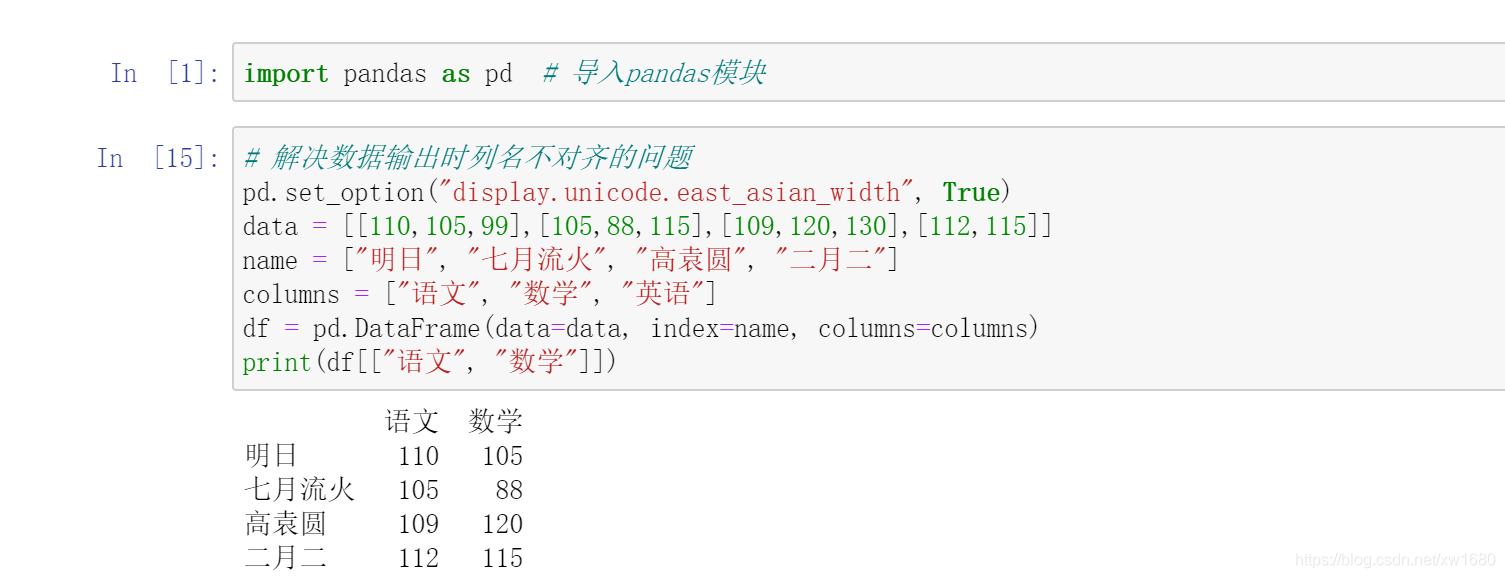Click output row label 七月流火
This screenshot has height=578, width=1505.
point(299,490)
